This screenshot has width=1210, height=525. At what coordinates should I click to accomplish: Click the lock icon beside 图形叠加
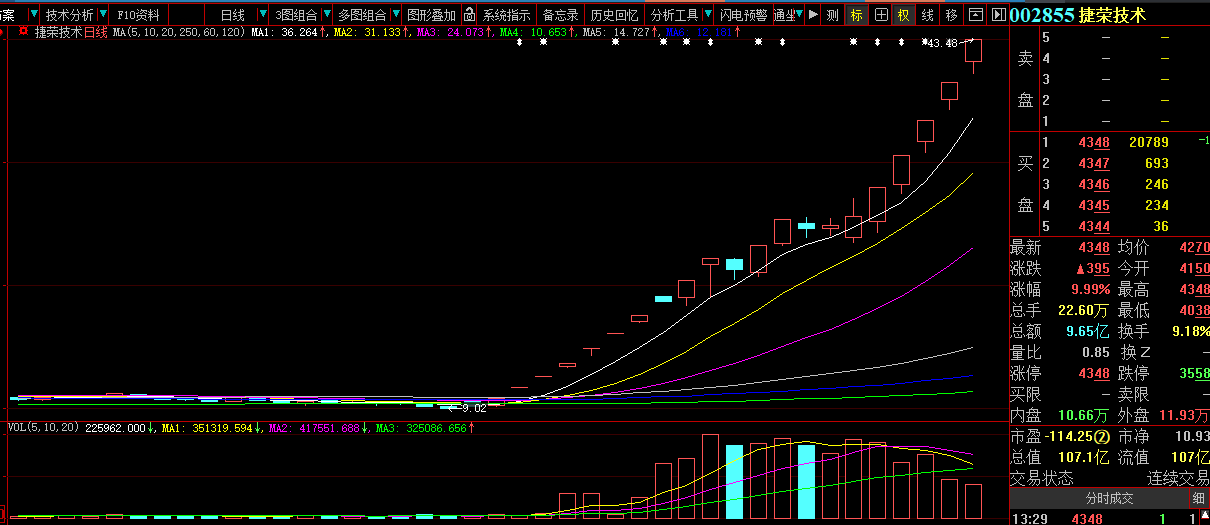pyautogui.click(x=469, y=15)
